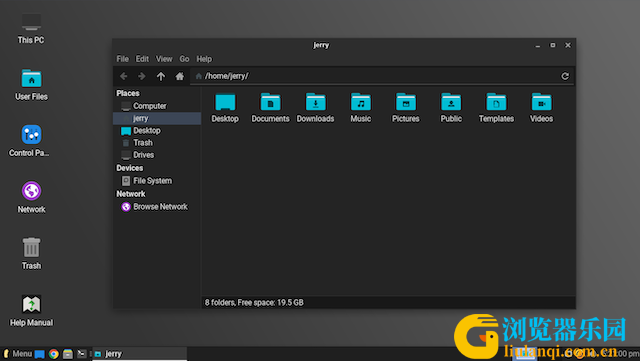Show desktop via blue taskbar icon
The image size is (640, 361).
[40, 354]
